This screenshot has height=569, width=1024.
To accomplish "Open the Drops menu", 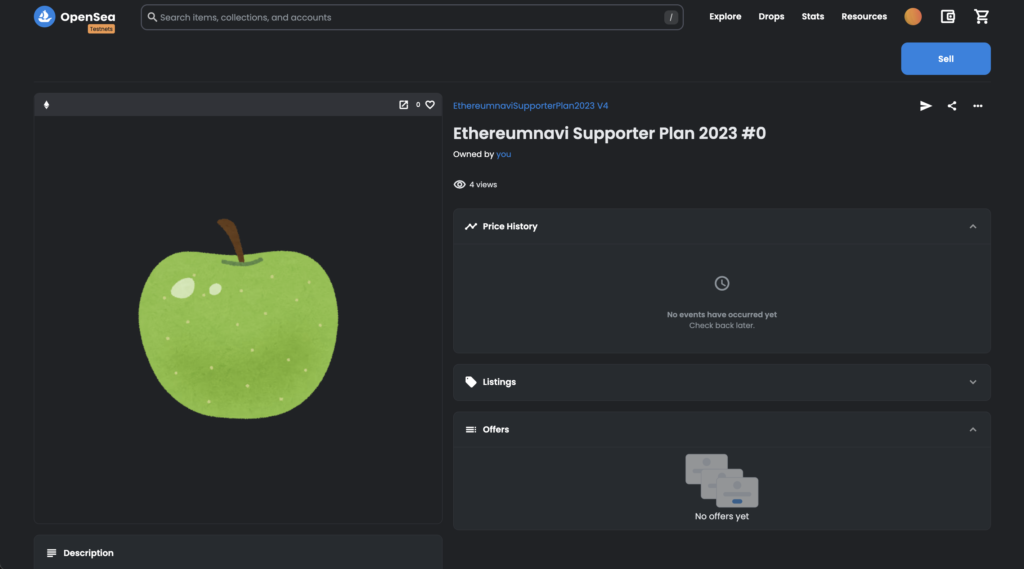I will (771, 16).
